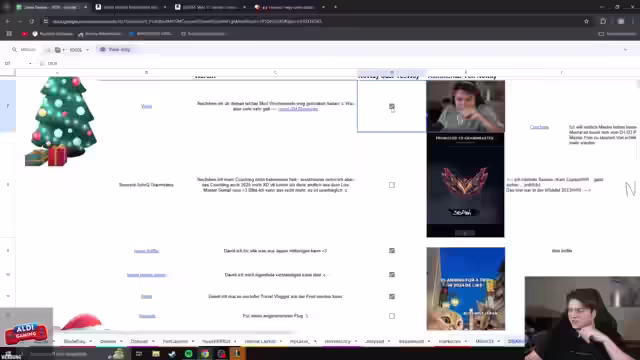Open the orange app icon on the taskbar

[x=237, y=354]
